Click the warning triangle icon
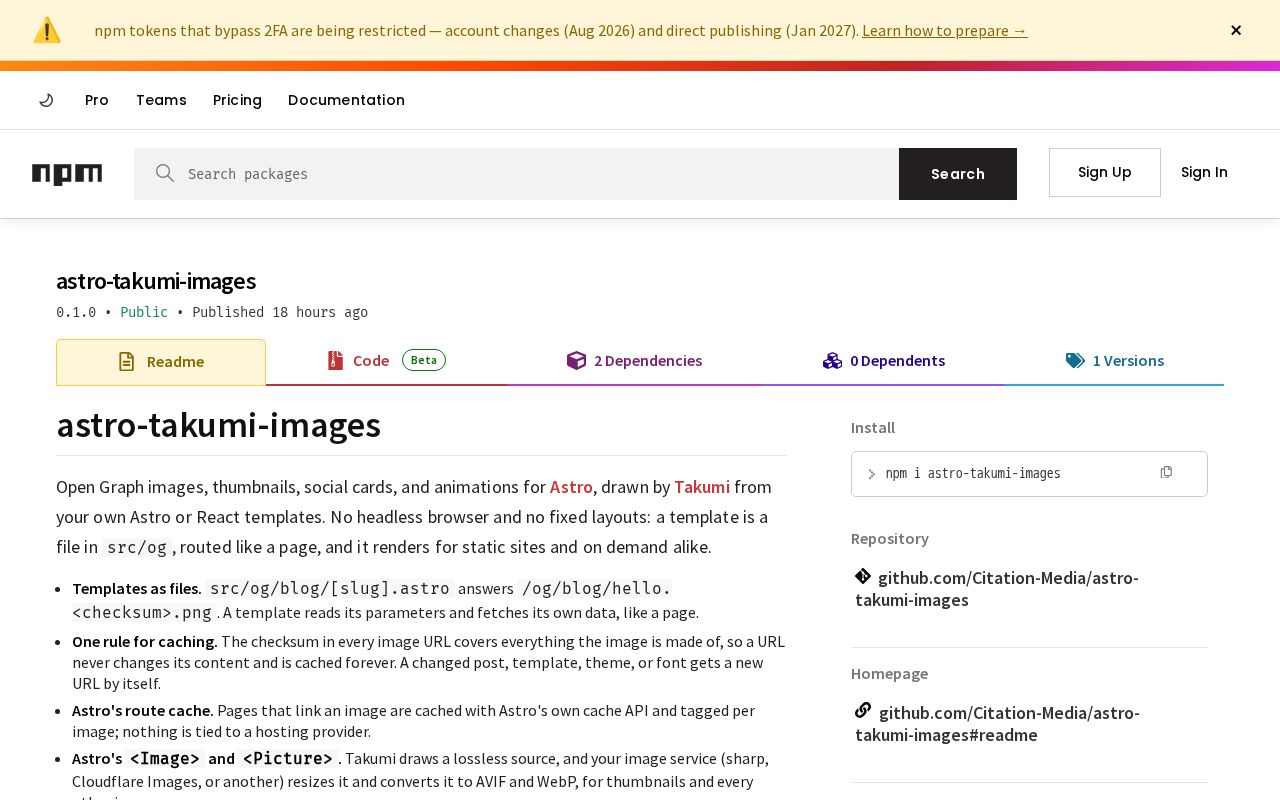The height and width of the screenshot is (800, 1280). tap(47, 30)
